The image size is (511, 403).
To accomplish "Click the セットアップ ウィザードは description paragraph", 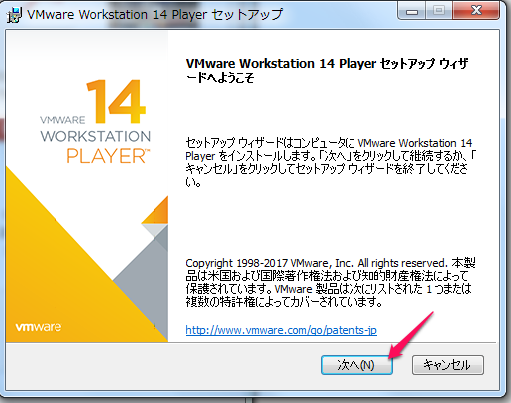I will tap(330, 162).
